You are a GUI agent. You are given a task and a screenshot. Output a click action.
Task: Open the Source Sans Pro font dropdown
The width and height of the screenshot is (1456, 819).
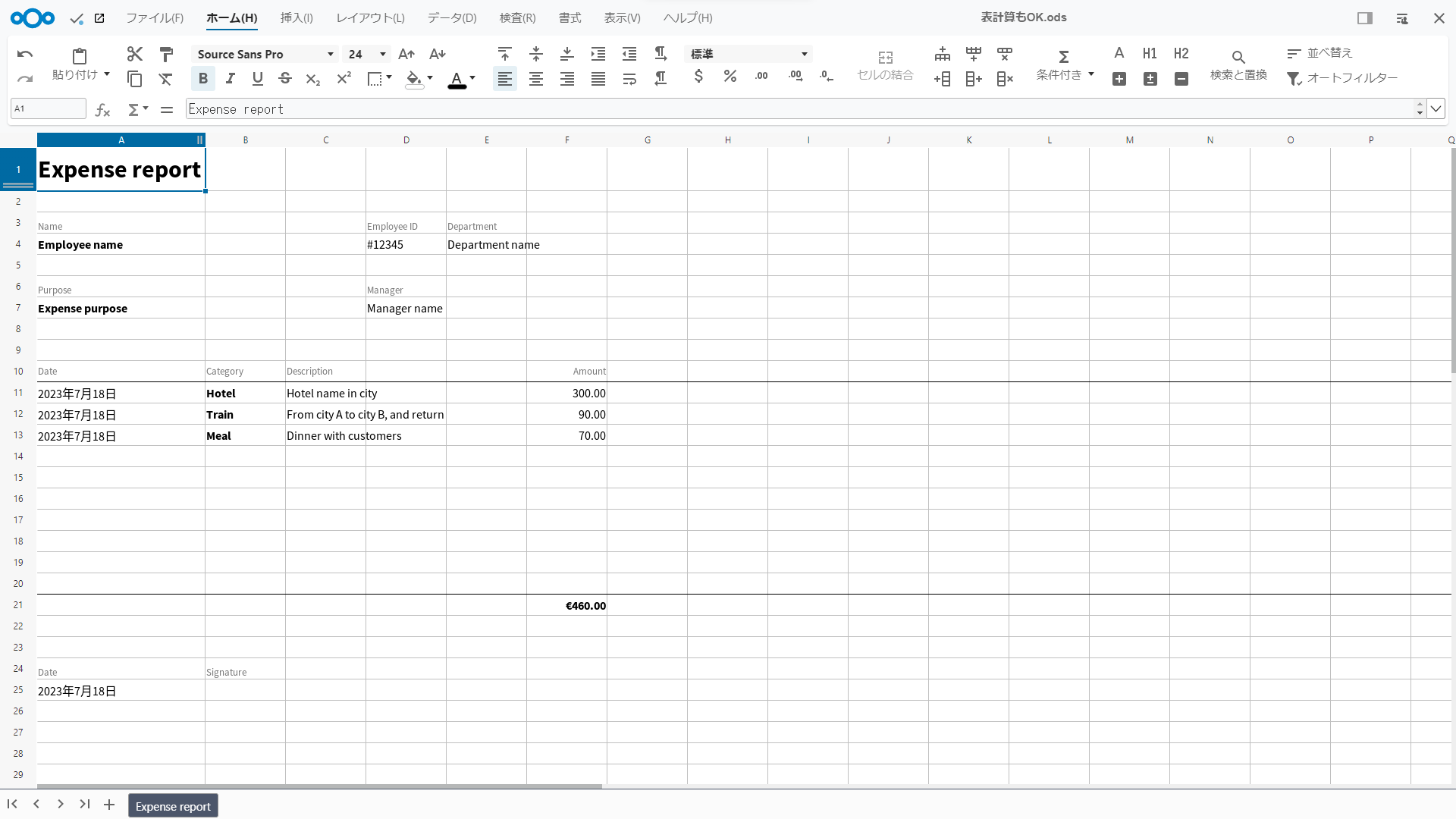(331, 54)
